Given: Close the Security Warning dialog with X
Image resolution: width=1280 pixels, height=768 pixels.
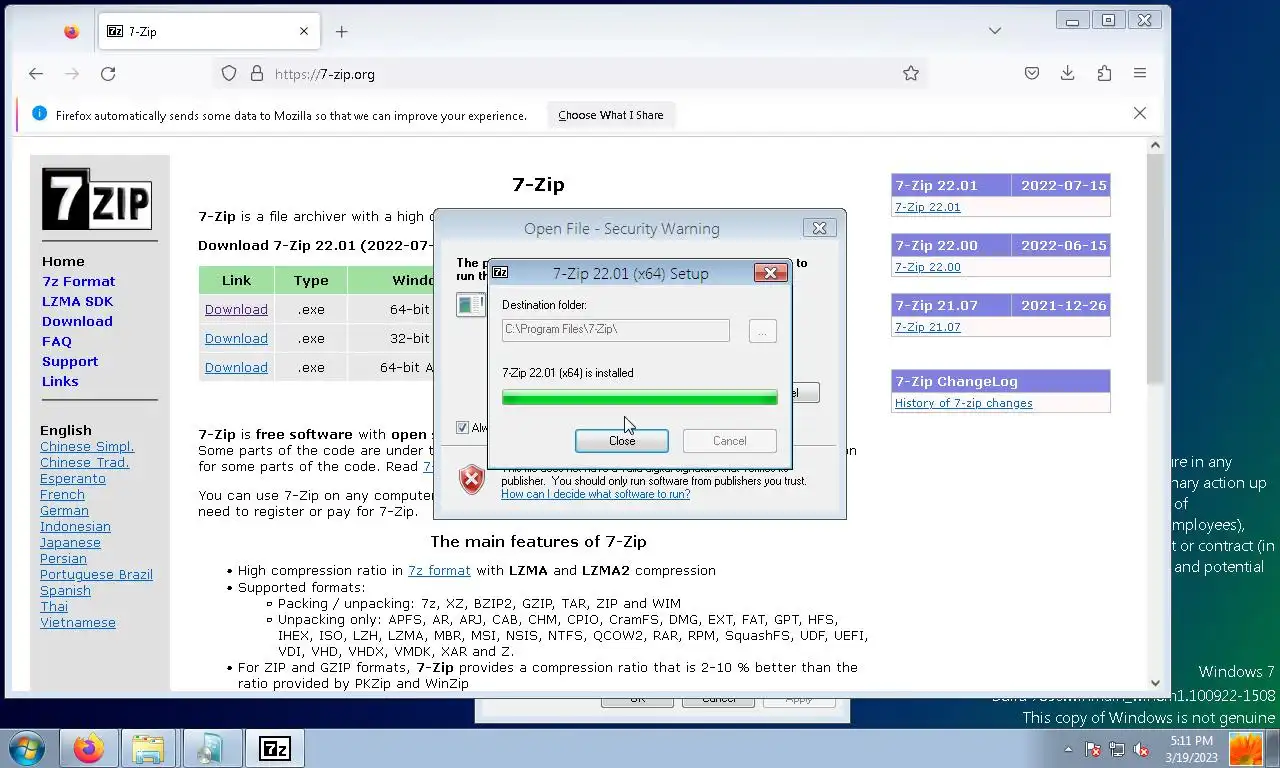Looking at the screenshot, I should [819, 228].
